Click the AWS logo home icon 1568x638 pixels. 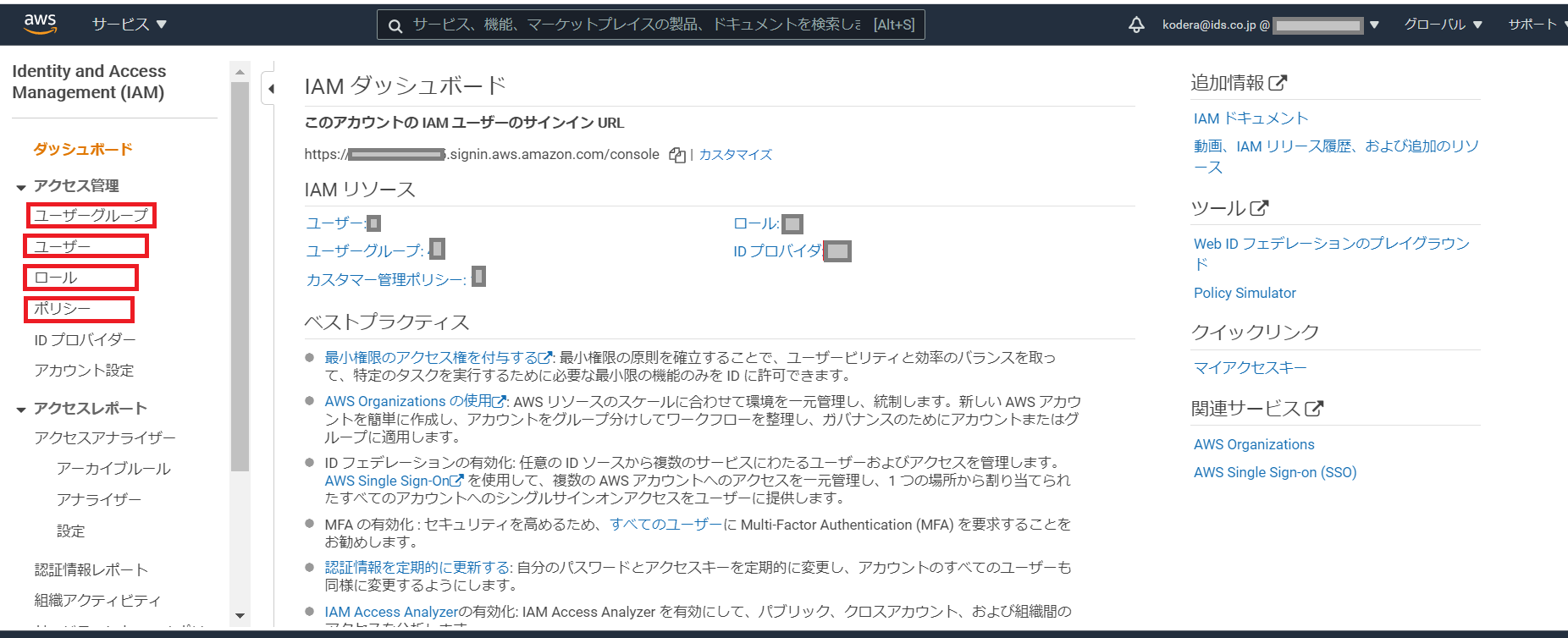click(x=40, y=24)
